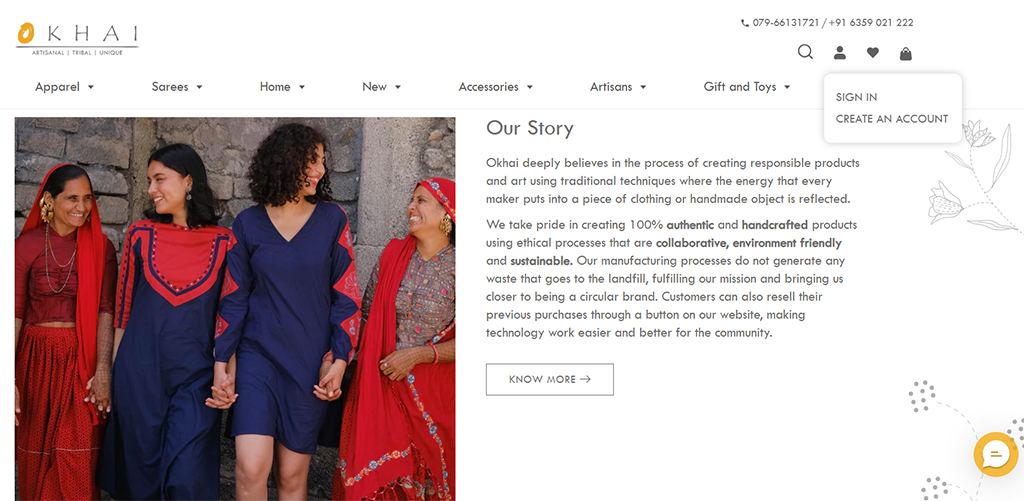Click the Know More button
The width and height of the screenshot is (1024, 501).
pyautogui.click(x=549, y=380)
